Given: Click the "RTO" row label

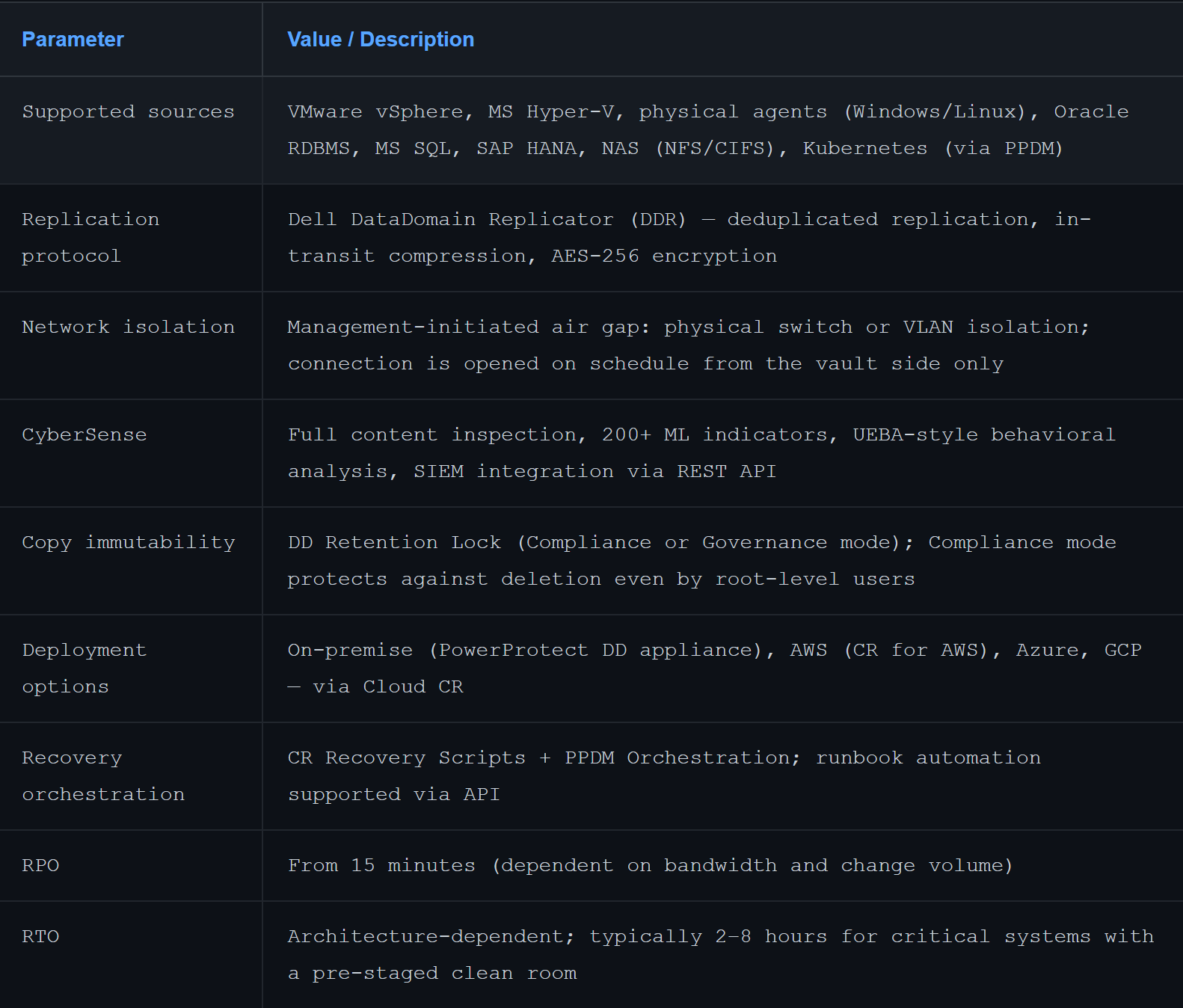Looking at the screenshot, I should [40, 936].
